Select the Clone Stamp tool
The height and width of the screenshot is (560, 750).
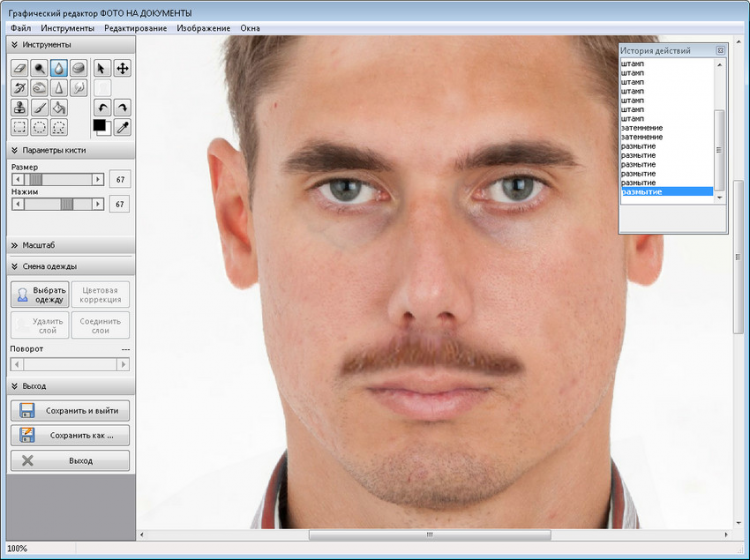tap(20, 108)
